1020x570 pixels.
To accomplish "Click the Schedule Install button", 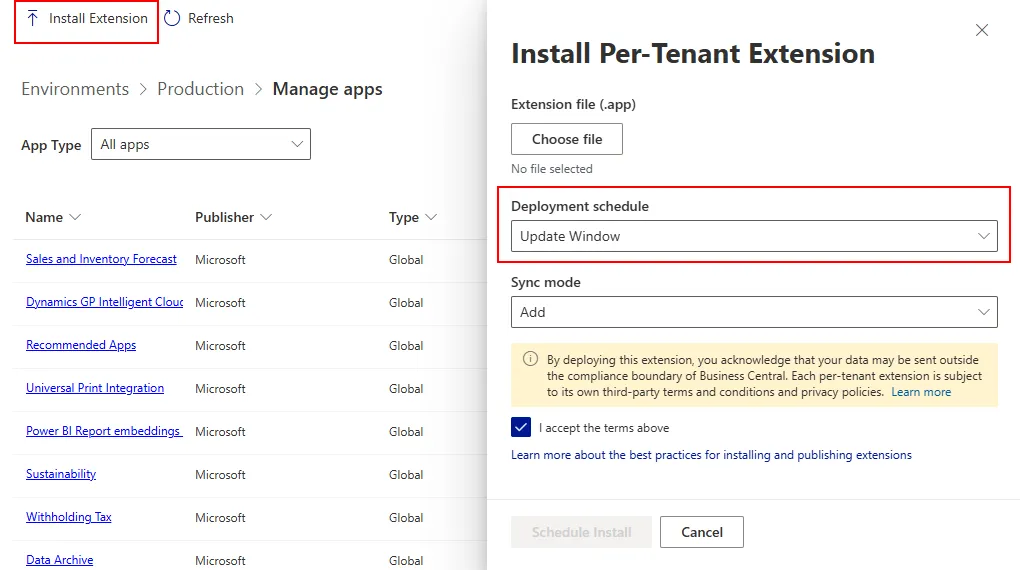I will (581, 532).
